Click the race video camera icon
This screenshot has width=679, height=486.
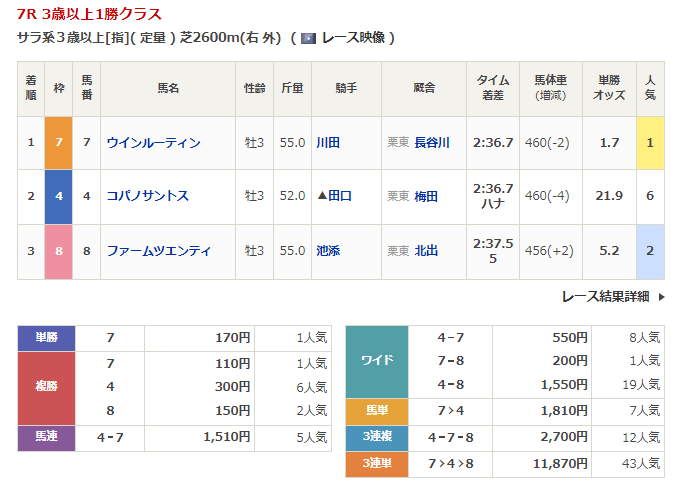coord(309,38)
